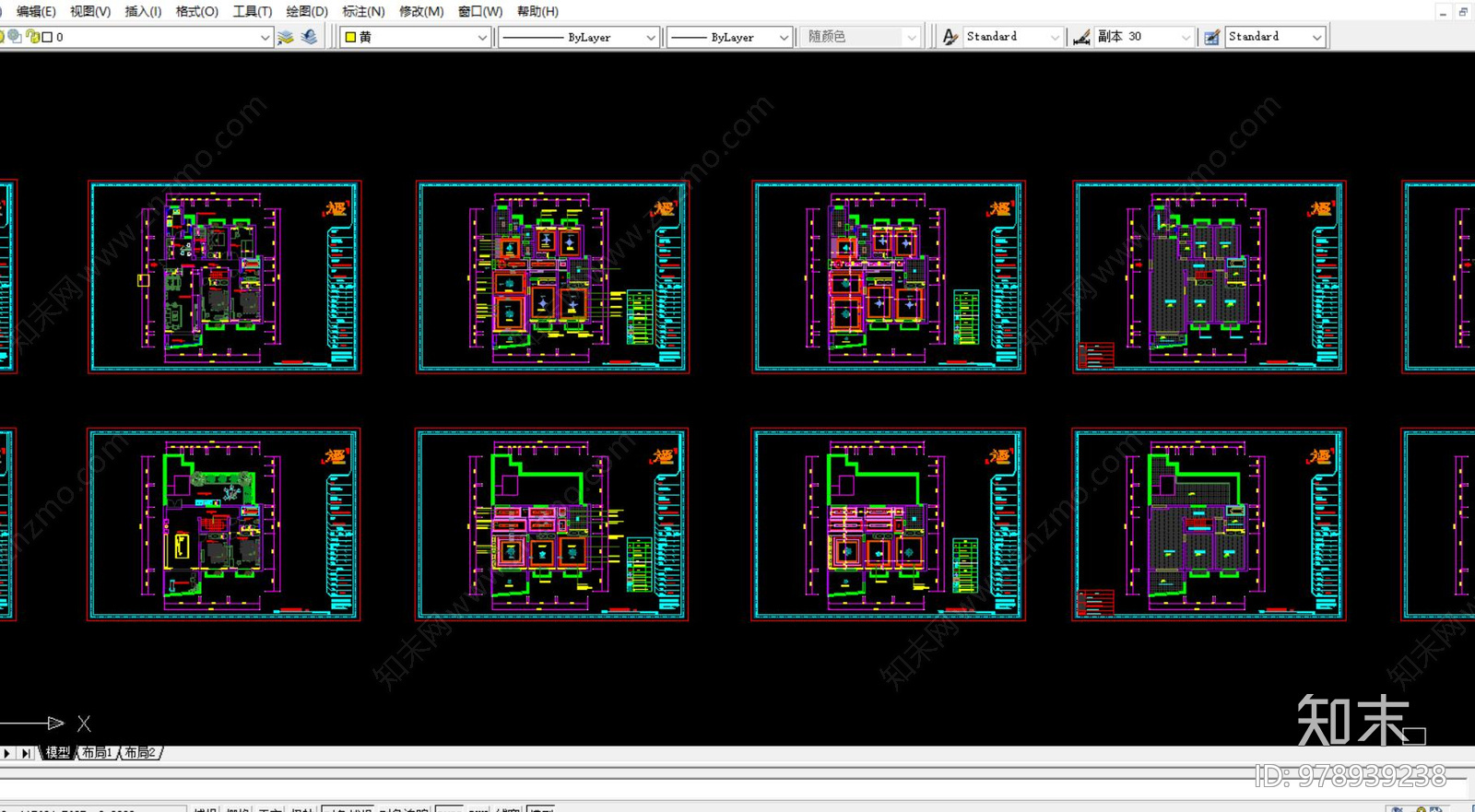Click the layer previous icon
The height and width of the screenshot is (812, 1475).
[x=309, y=37]
